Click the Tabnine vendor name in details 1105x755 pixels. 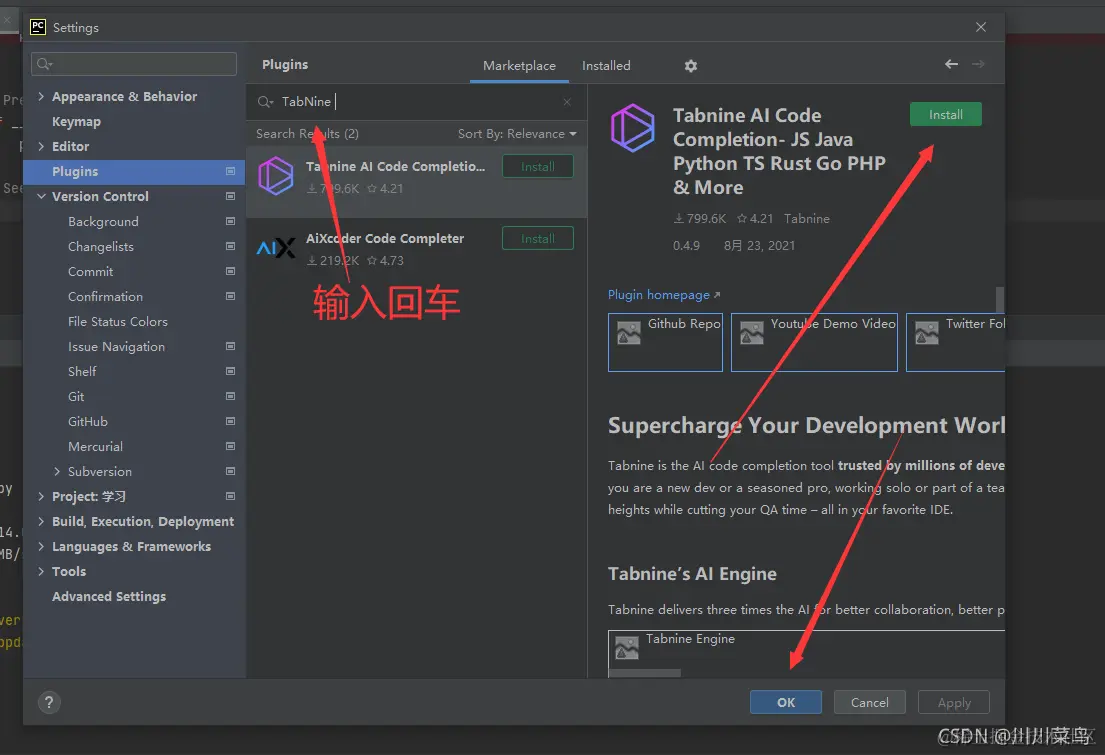tap(806, 219)
